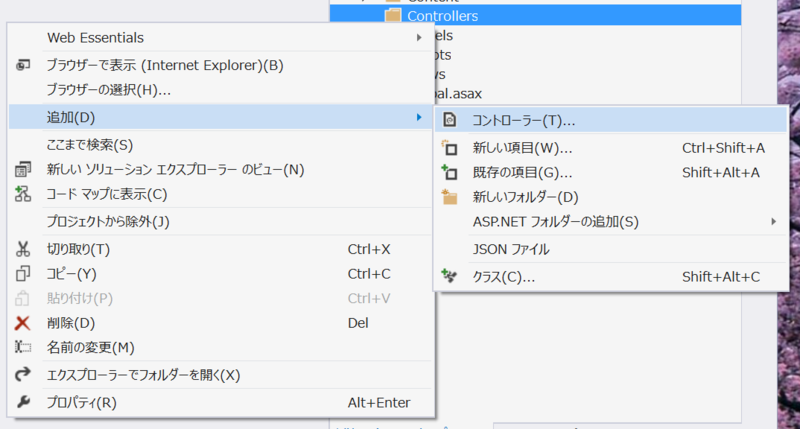This screenshot has width=800, height=429.
Task: Click the existing item icon beside 既存の項目
Action: click(x=449, y=172)
